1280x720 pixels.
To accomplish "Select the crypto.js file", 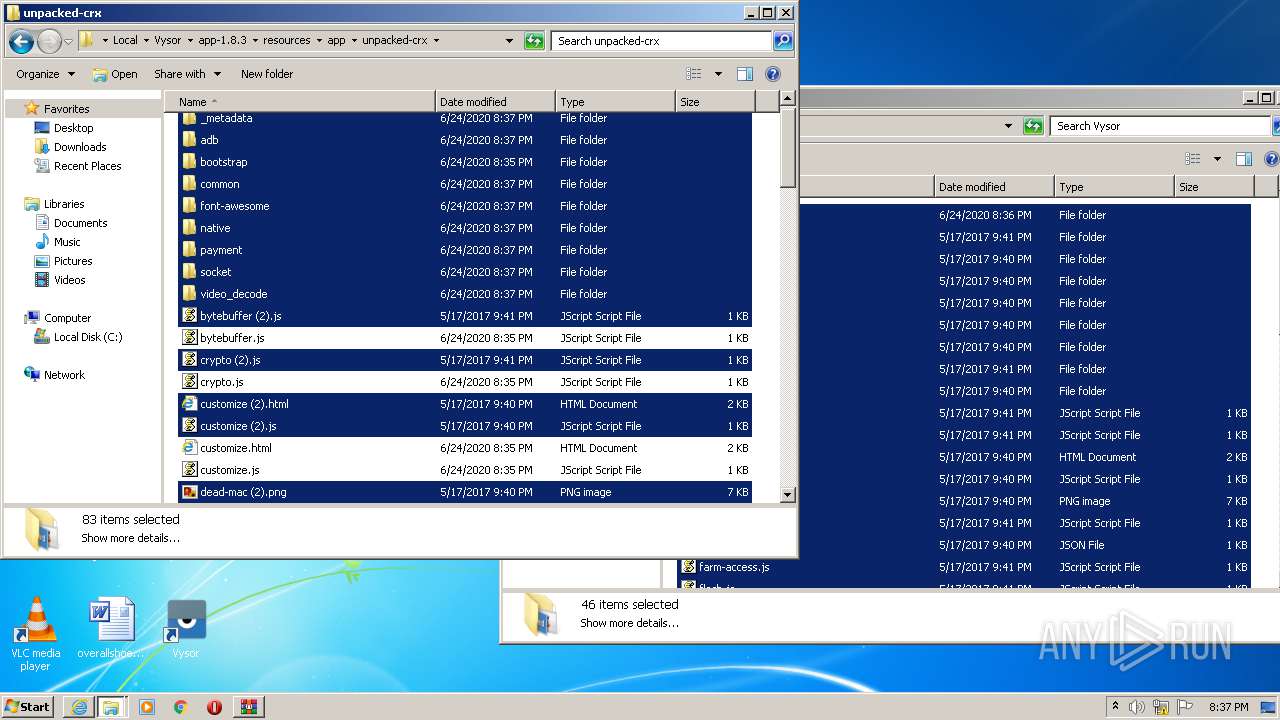I will 465,382.
